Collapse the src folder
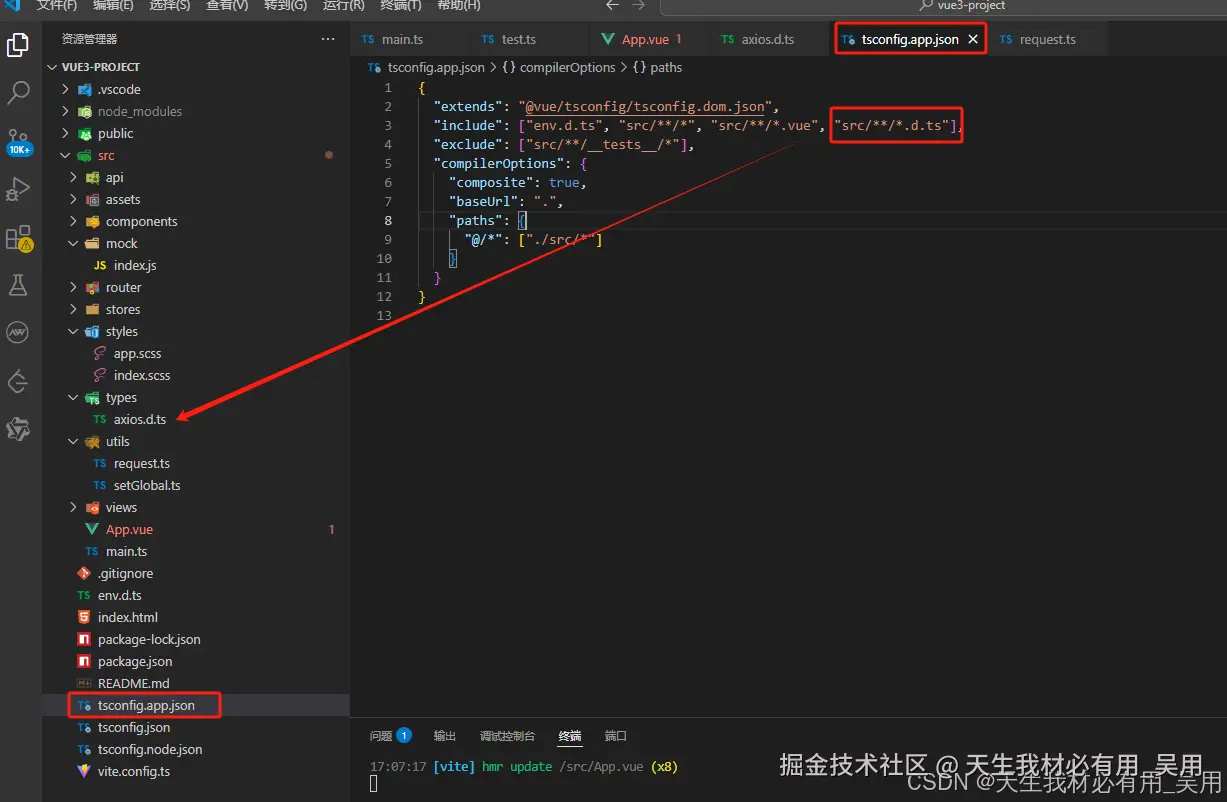 click(x=196, y=155)
